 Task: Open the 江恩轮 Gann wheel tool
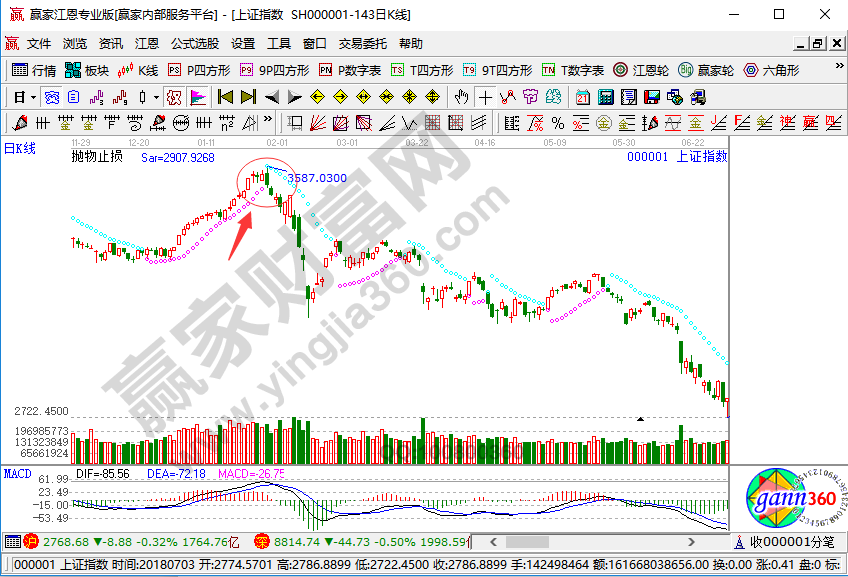pyautogui.click(x=640, y=70)
